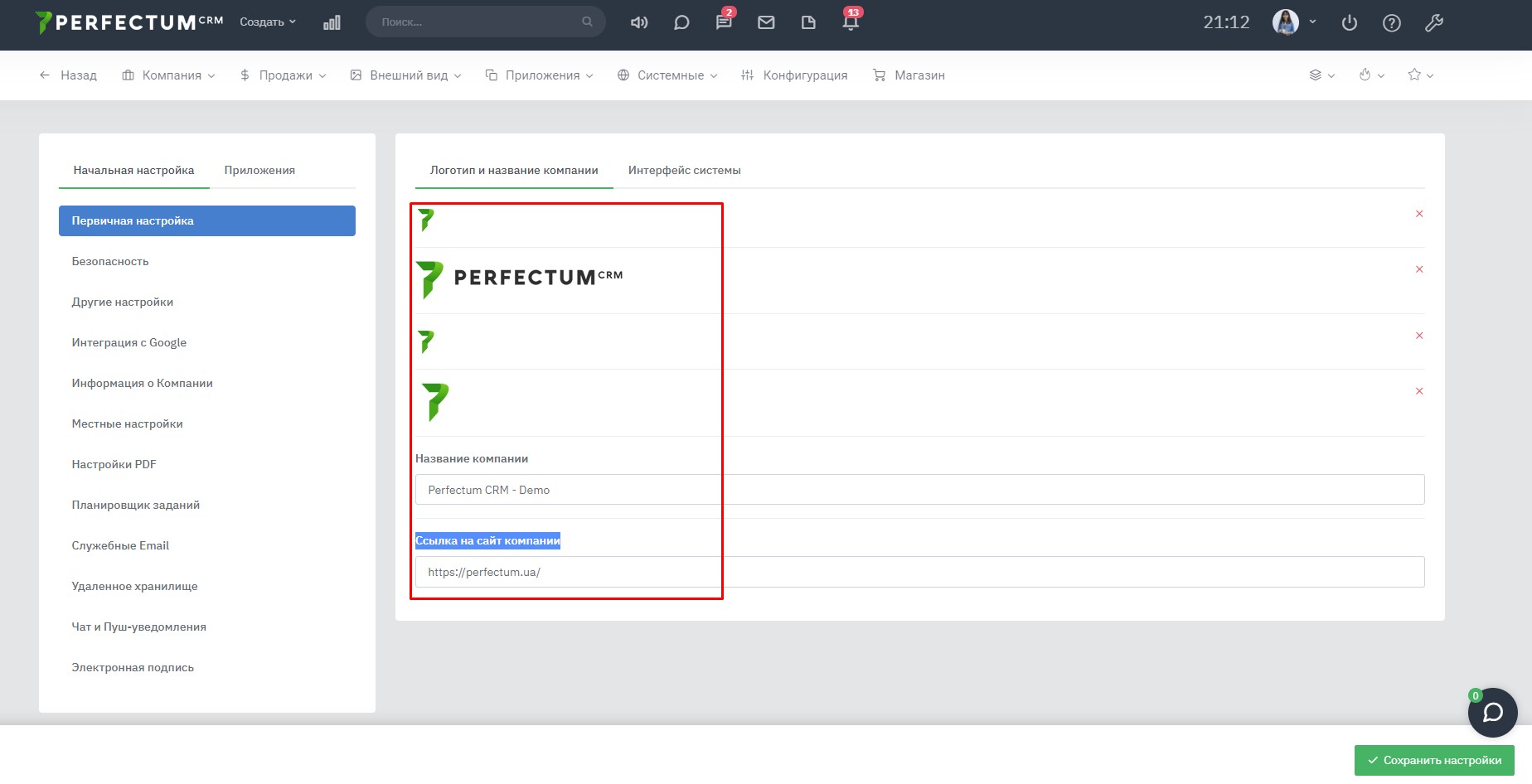
Task: Click the Название компании input field
Action: tap(919, 490)
